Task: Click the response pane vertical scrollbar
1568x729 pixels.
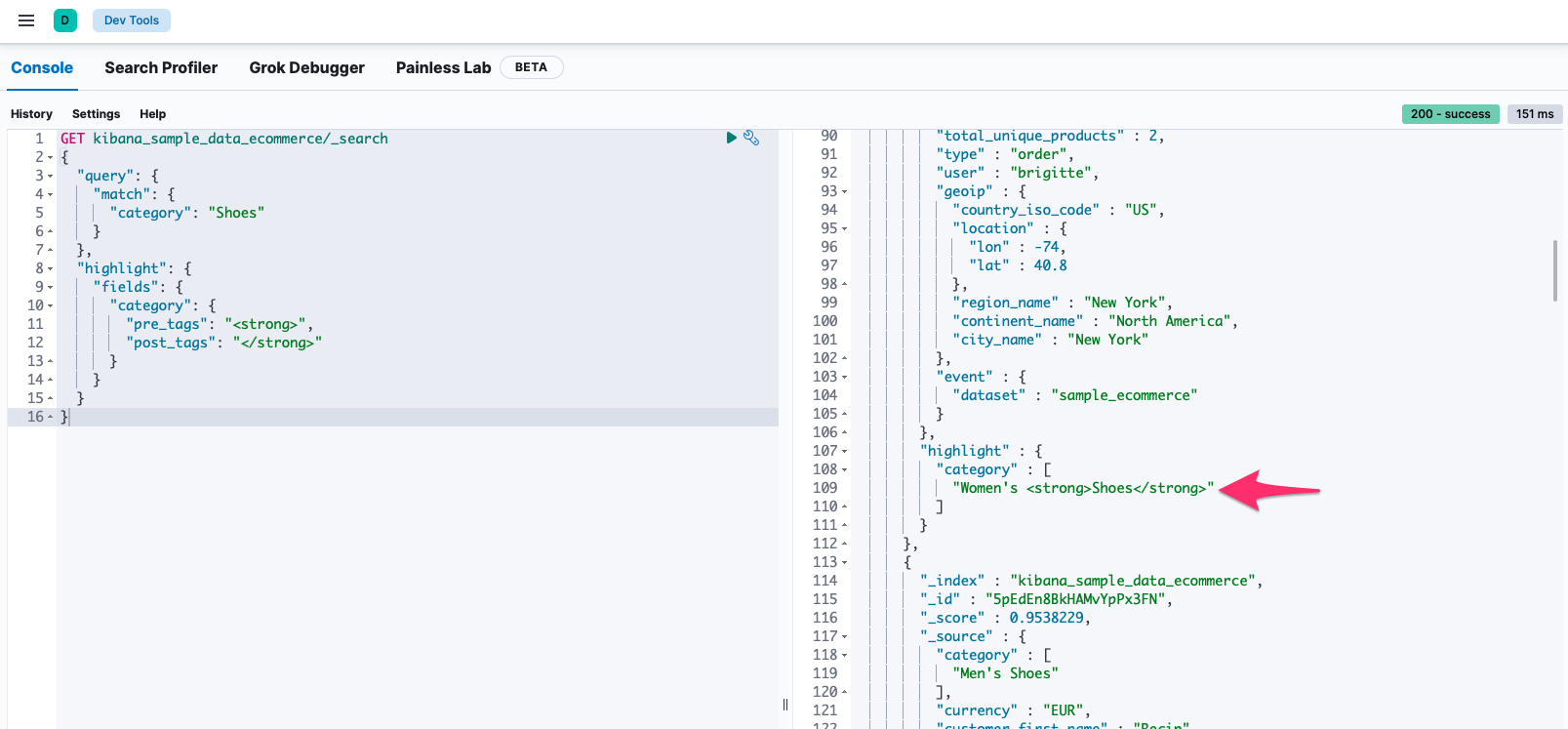Action: point(1554,270)
